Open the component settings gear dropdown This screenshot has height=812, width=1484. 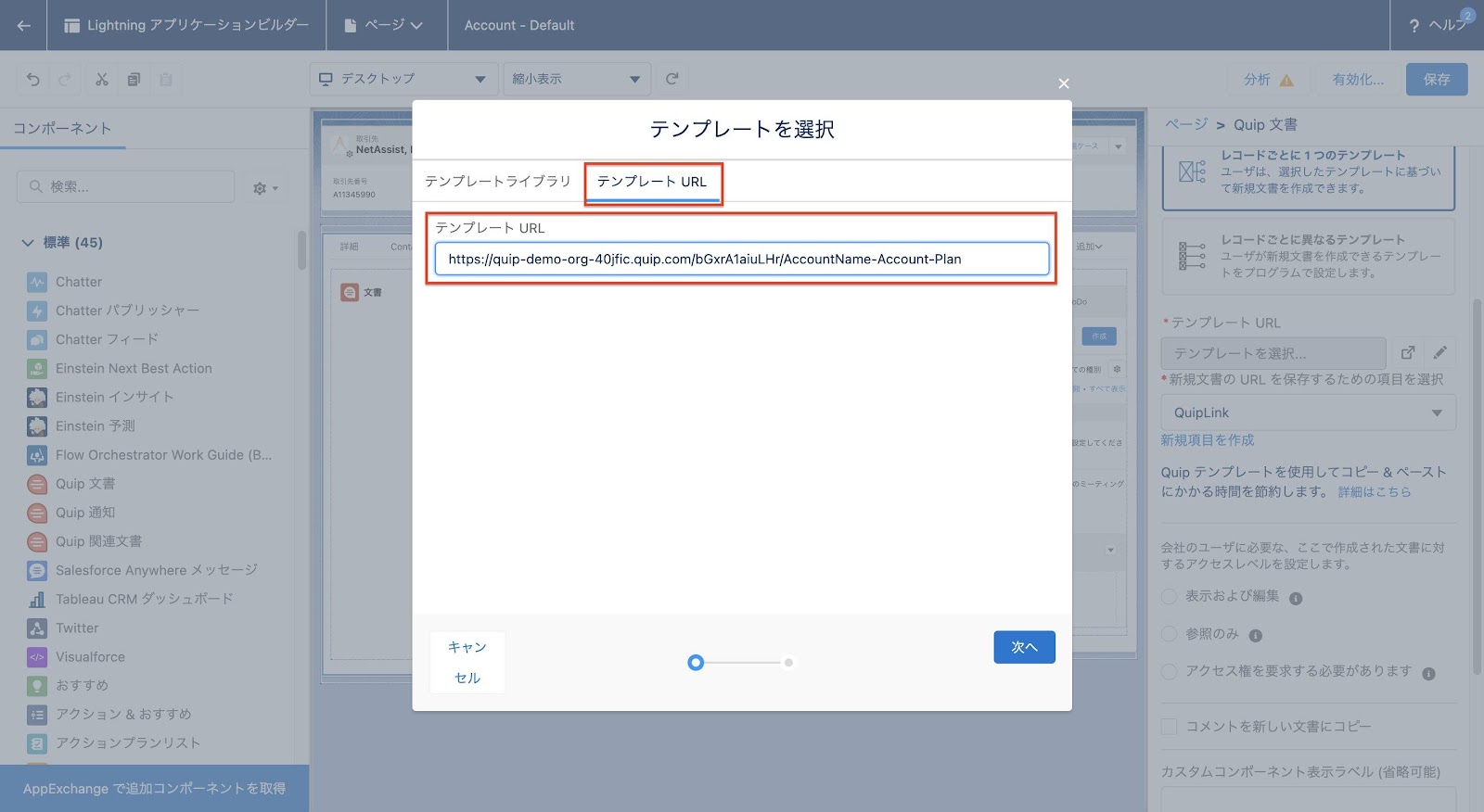pyautogui.click(x=265, y=188)
